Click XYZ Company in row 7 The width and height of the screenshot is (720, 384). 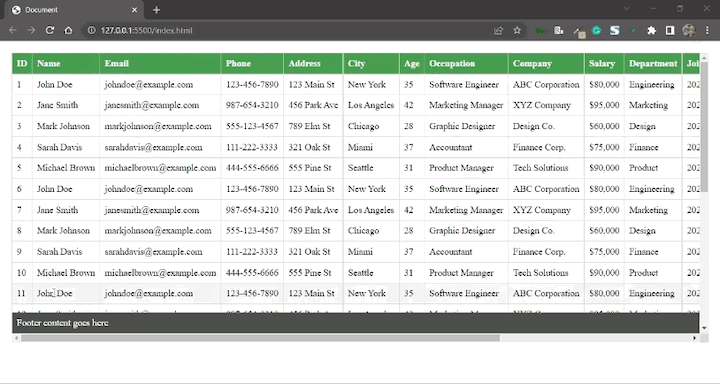[542, 210]
